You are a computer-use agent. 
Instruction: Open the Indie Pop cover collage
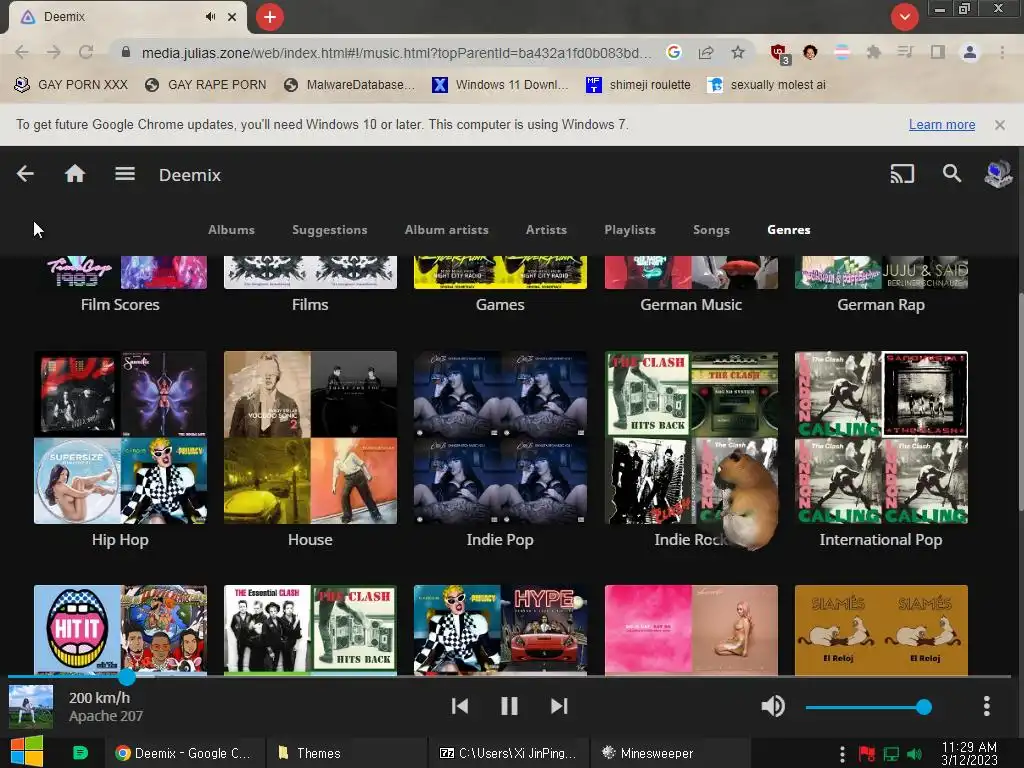point(500,438)
